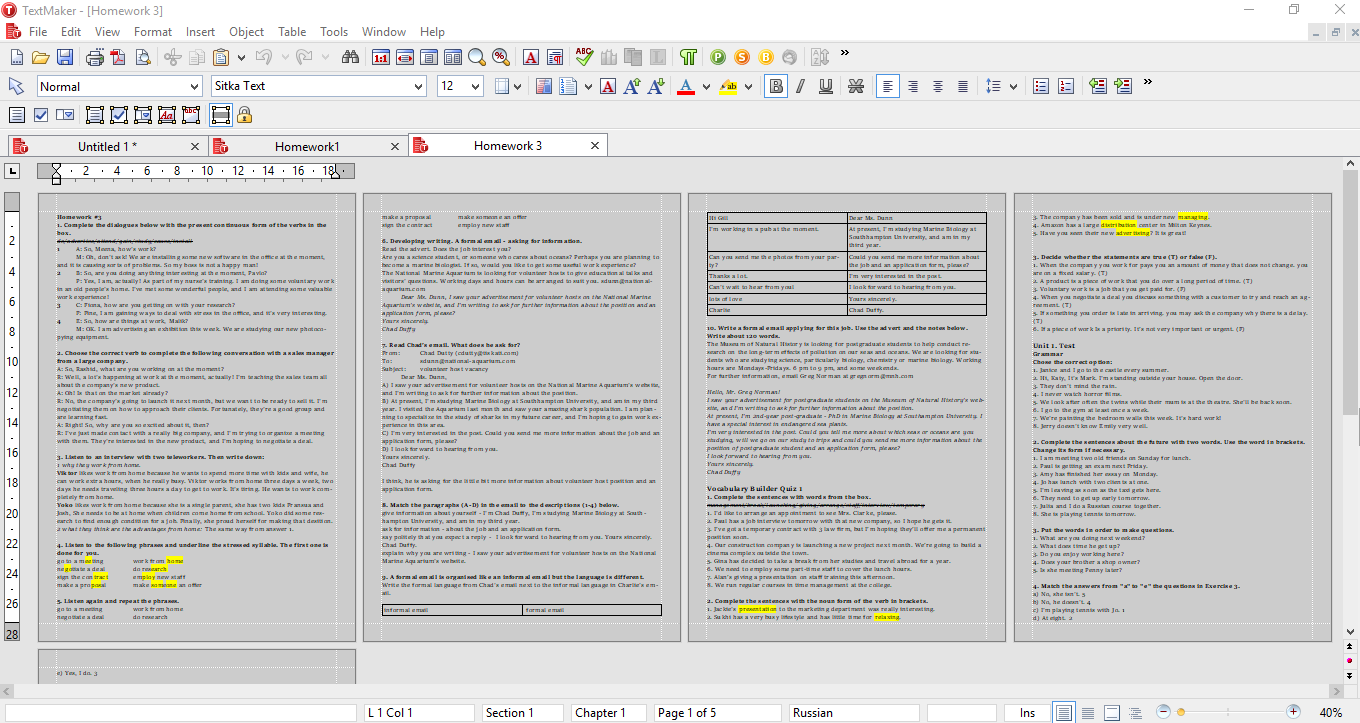Click the increase indent icon
The height and width of the screenshot is (723, 1360).
point(1122,87)
